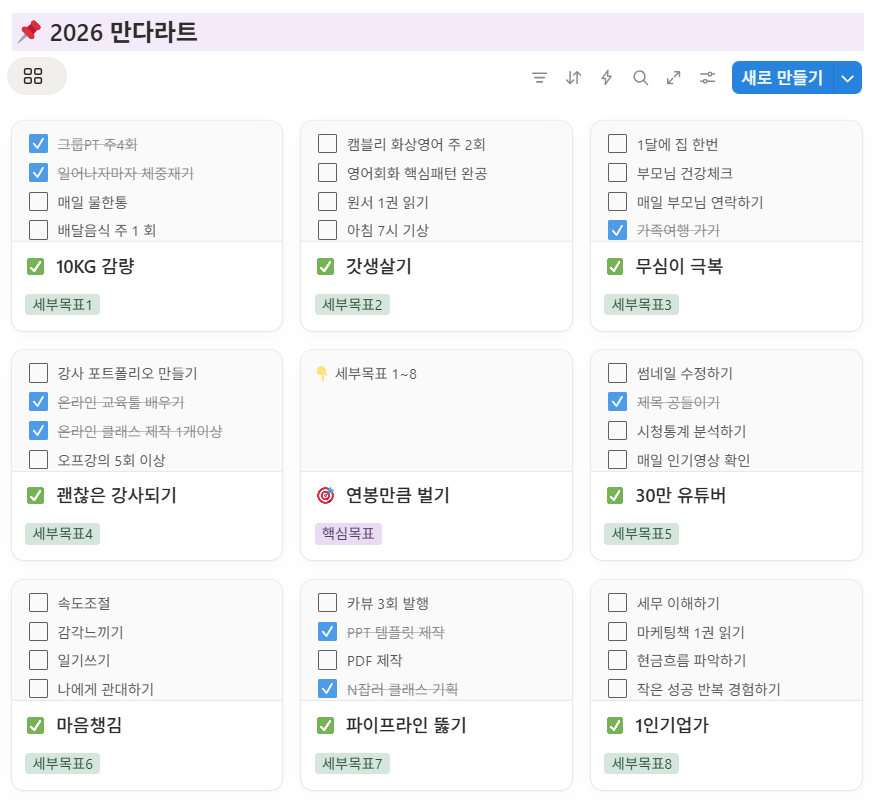877x805 pixels.
Task: Check the 매일 물한통 checkbox
Action: (x=38, y=200)
